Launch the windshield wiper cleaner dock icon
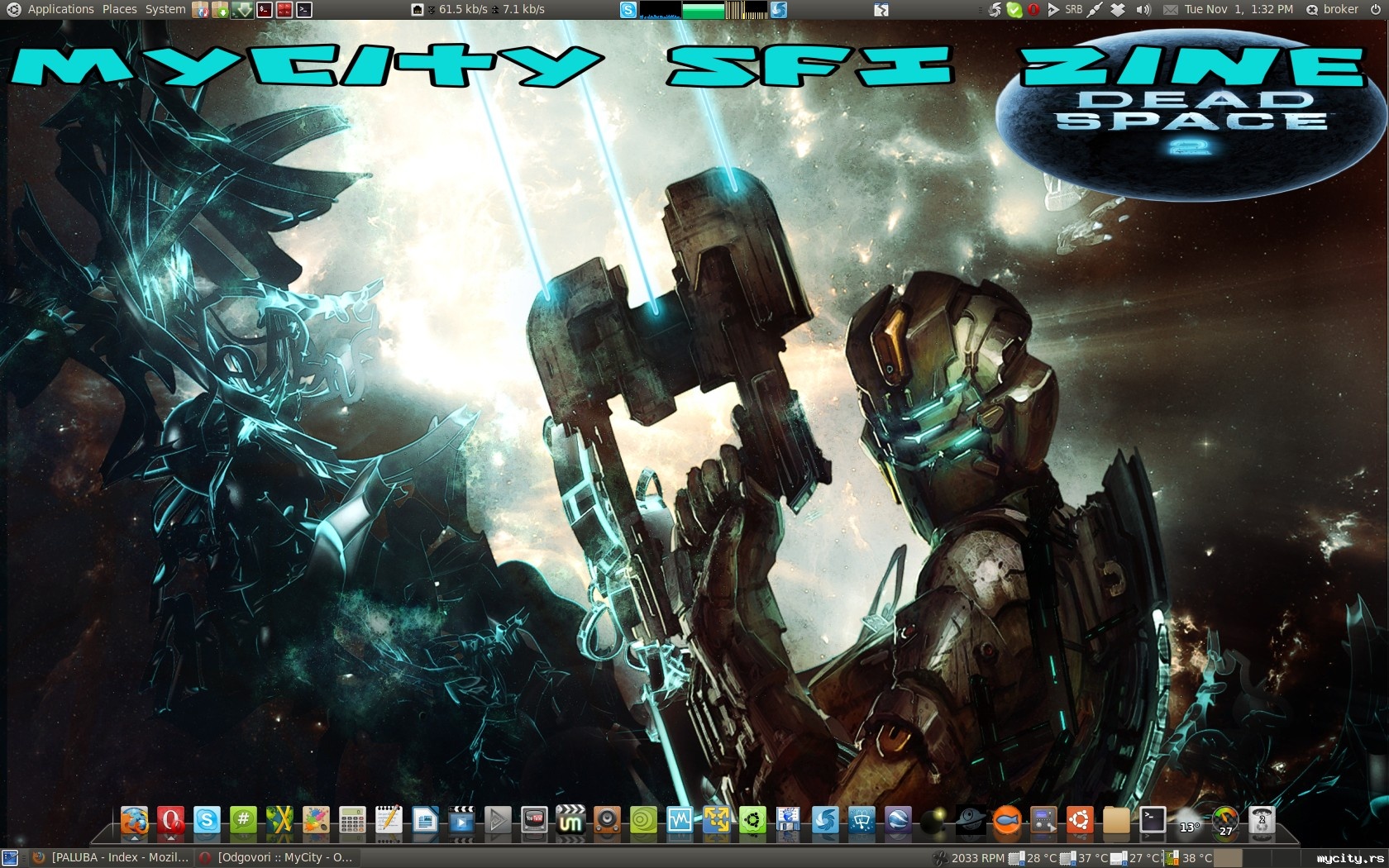Screen dimensions: 1389x868 click(862, 821)
